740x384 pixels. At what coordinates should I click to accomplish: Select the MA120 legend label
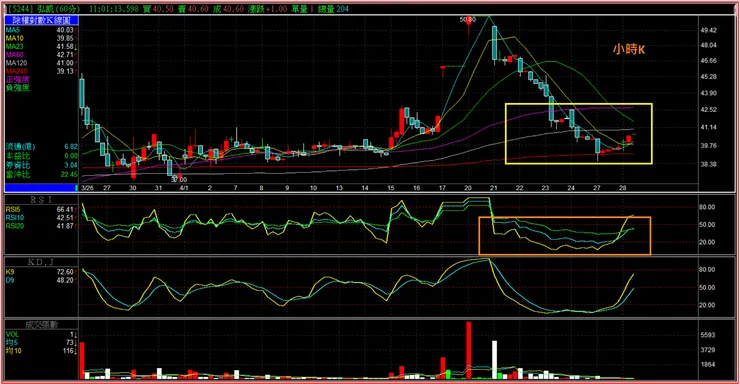pos(17,63)
